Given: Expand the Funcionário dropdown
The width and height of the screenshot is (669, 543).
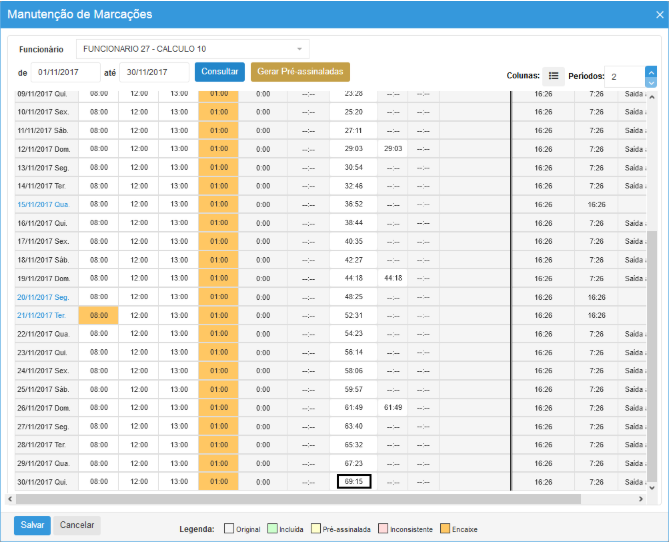Looking at the screenshot, I should tap(299, 49).
